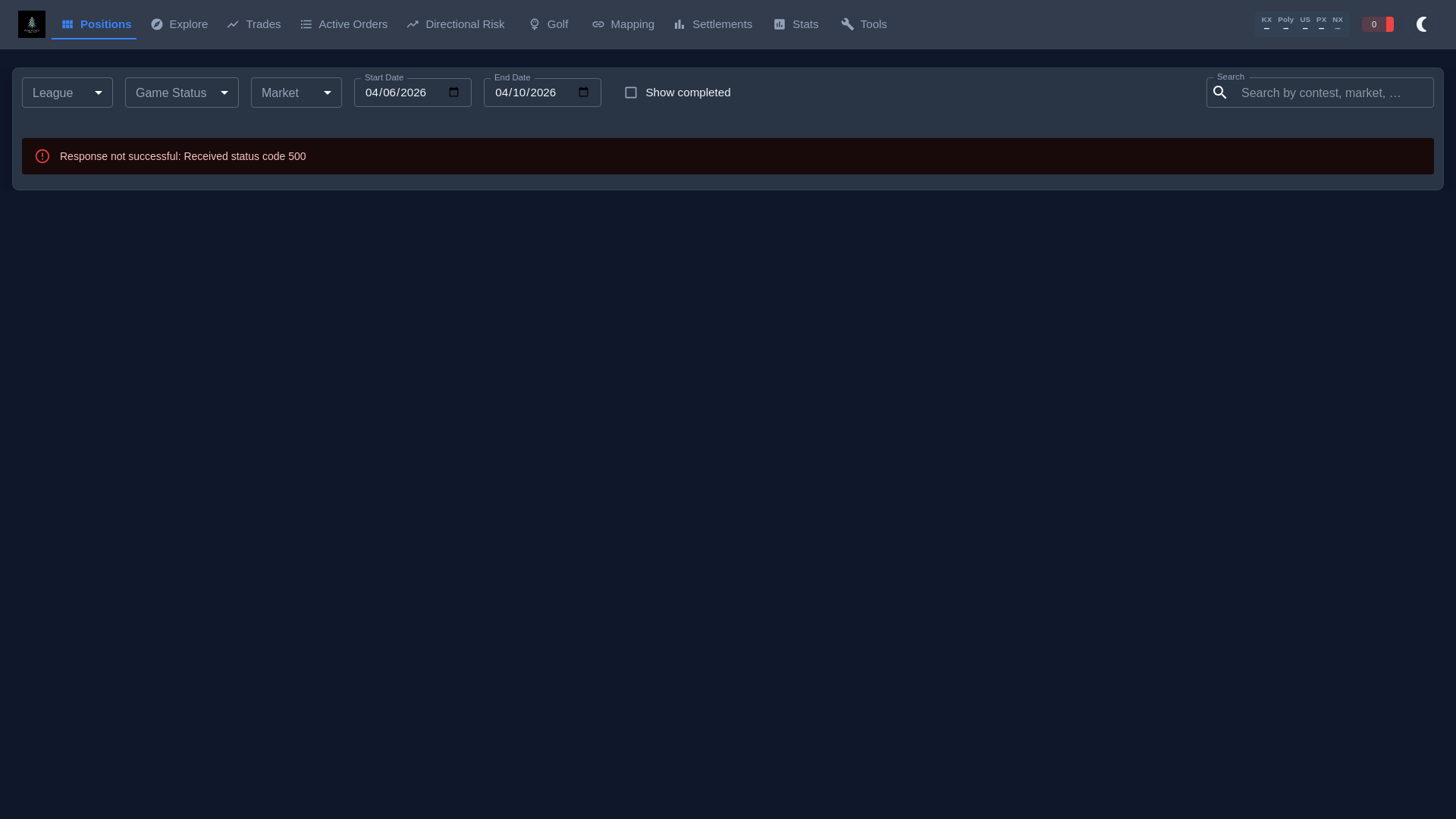Open the Game Status dropdown
The image size is (1456, 819).
pos(182,93)
